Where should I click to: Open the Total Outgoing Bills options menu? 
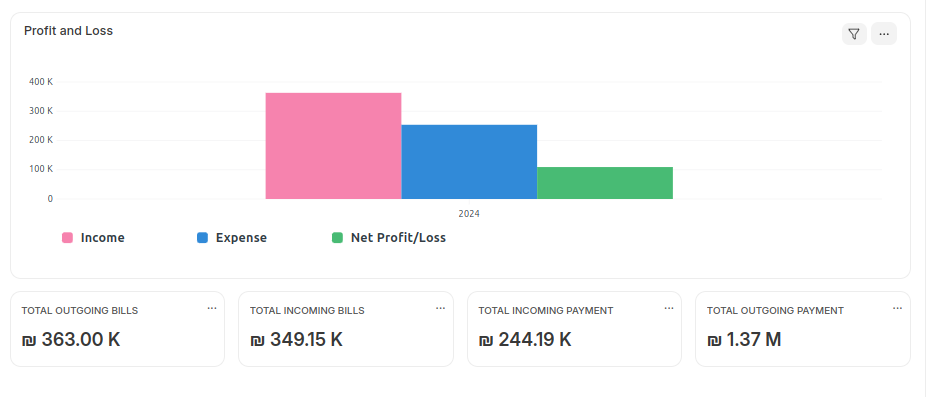[212, 308]
